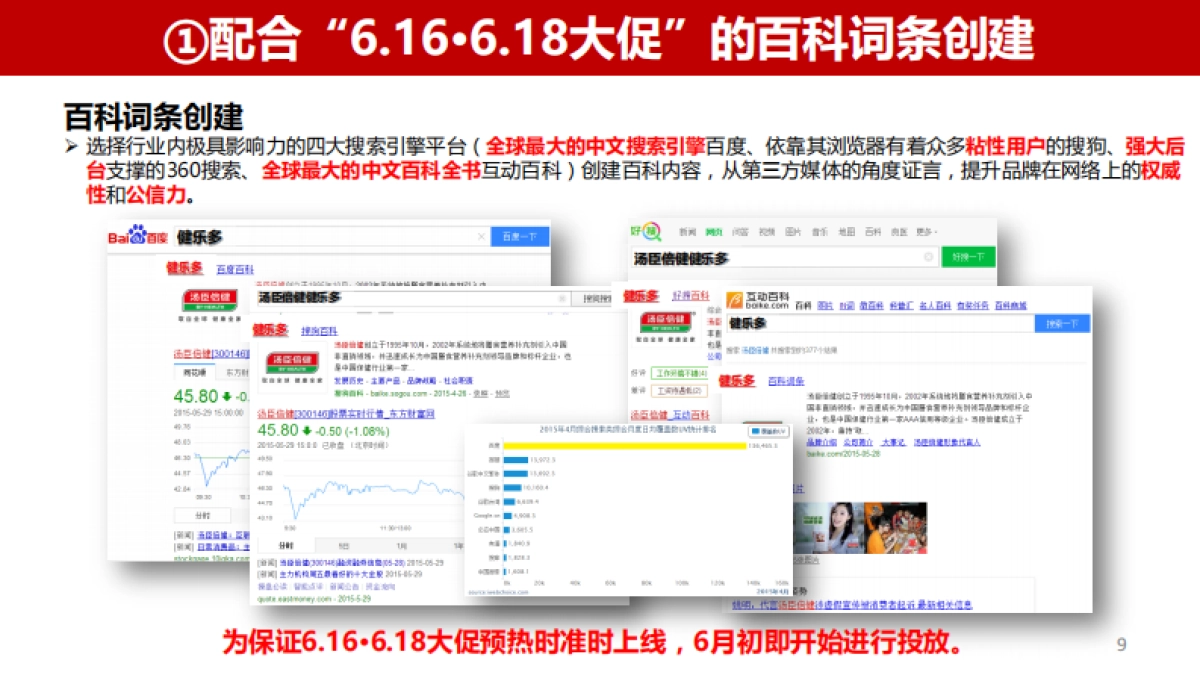Click the blue legend color swatch in the chart
The width and height of the screenshot is (1200, 675).
coord(757,431)
